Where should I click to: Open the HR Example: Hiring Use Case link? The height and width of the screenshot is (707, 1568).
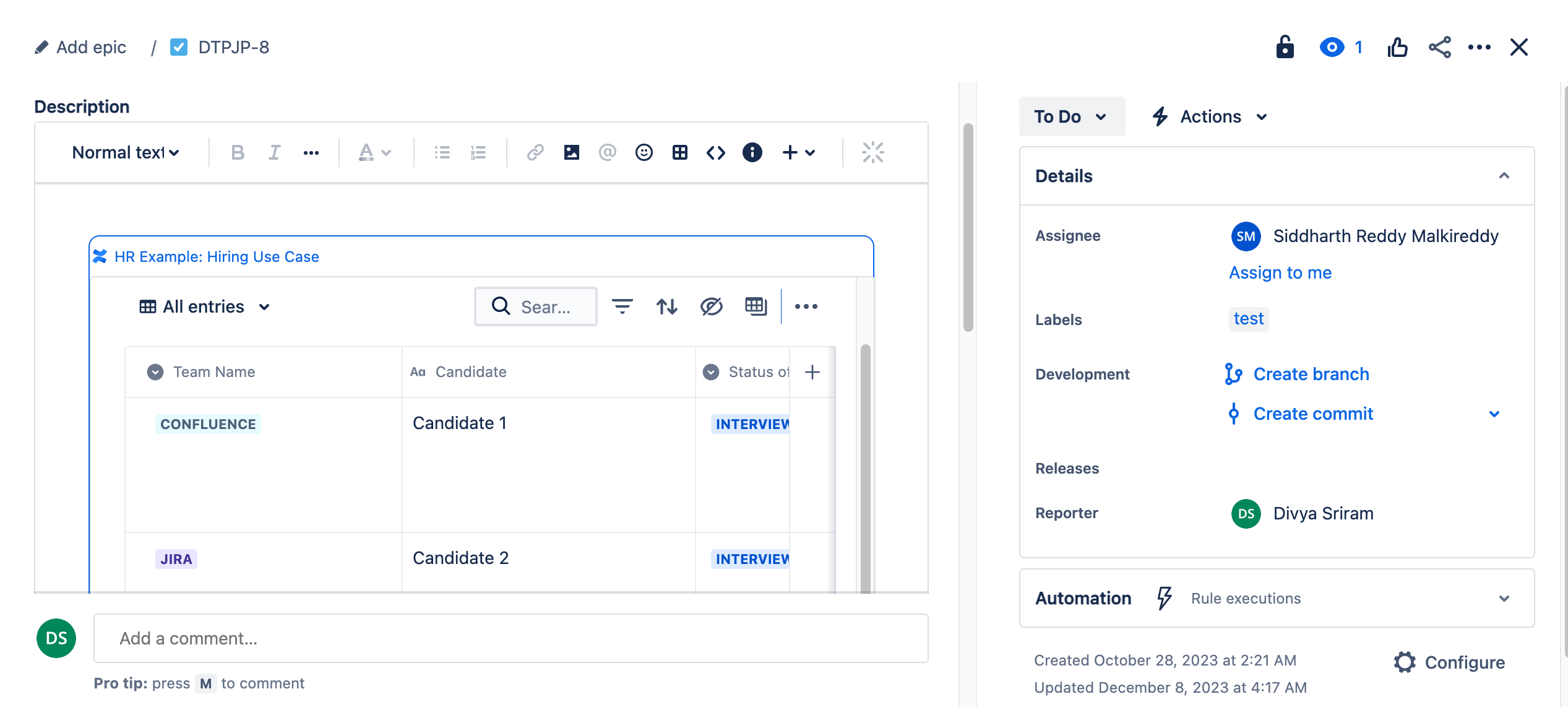[217, 256]
